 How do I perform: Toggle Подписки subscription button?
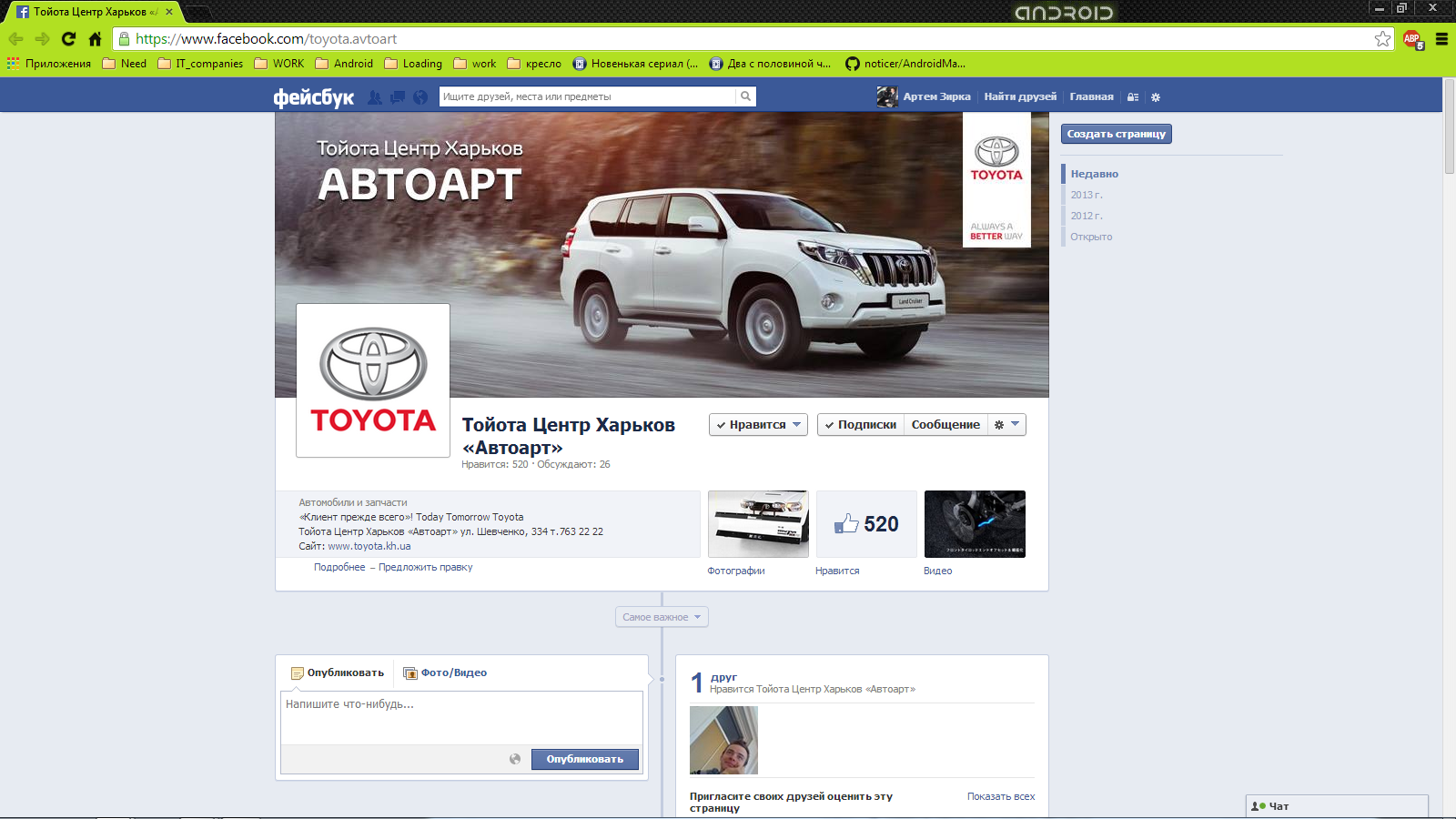[861, 425]
